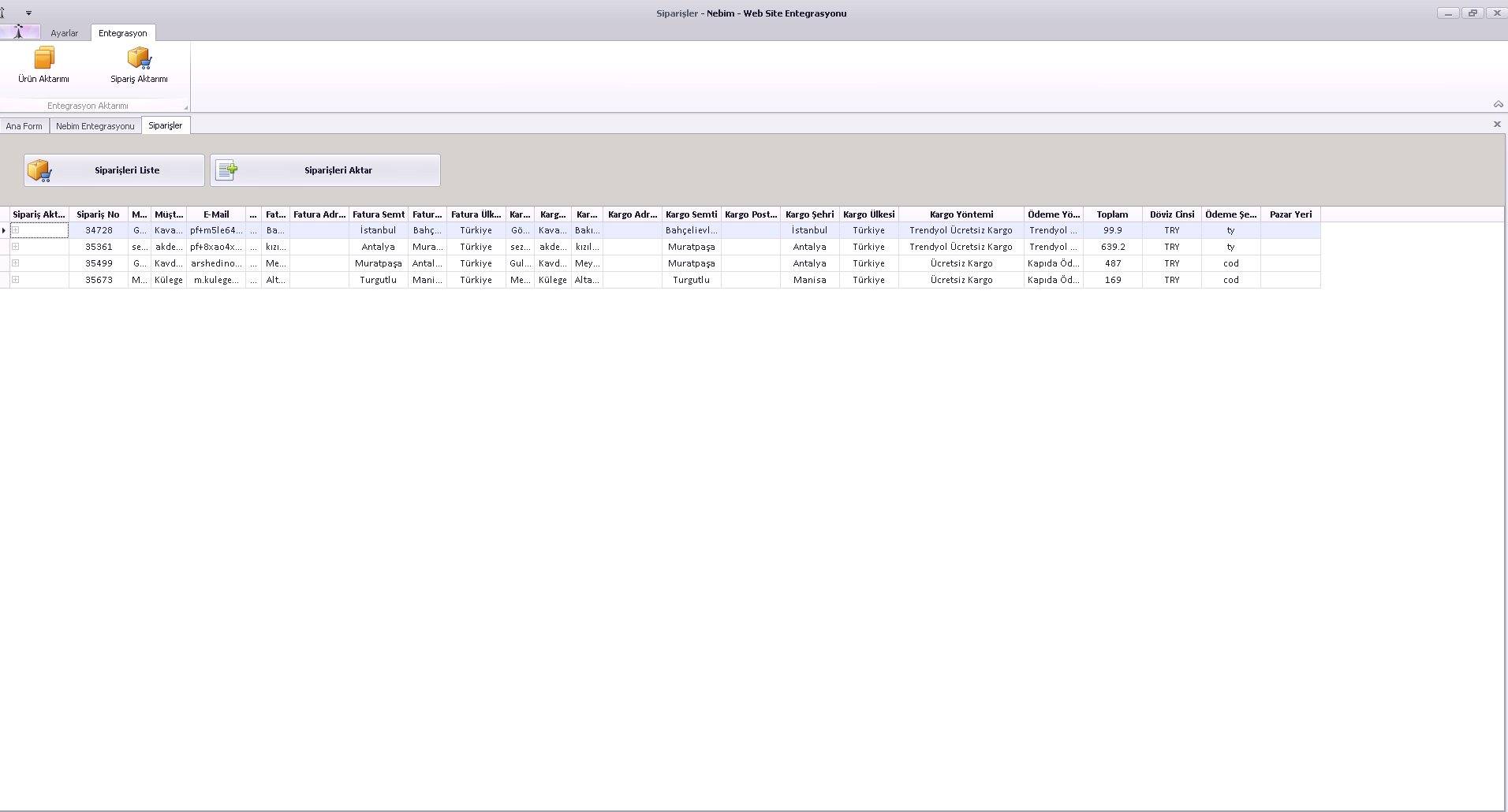
Task: Click the Ürün Aktarımı ribbon icon
Action: point(43,58)
